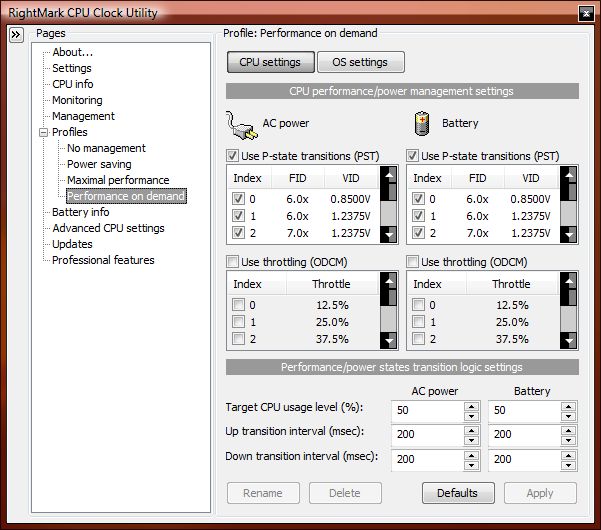Switch to OS settings tab
The height and width of the screenshot is (530, 601).
(360, 62)
